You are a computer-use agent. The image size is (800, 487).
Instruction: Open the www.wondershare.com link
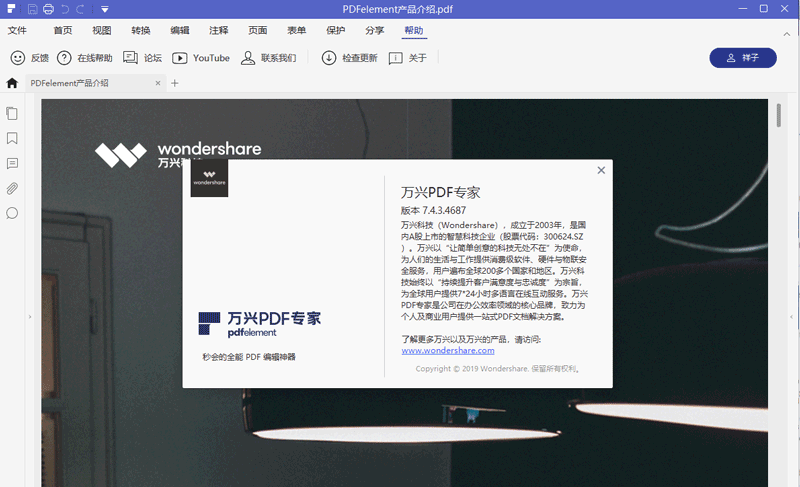pos(447,351)
